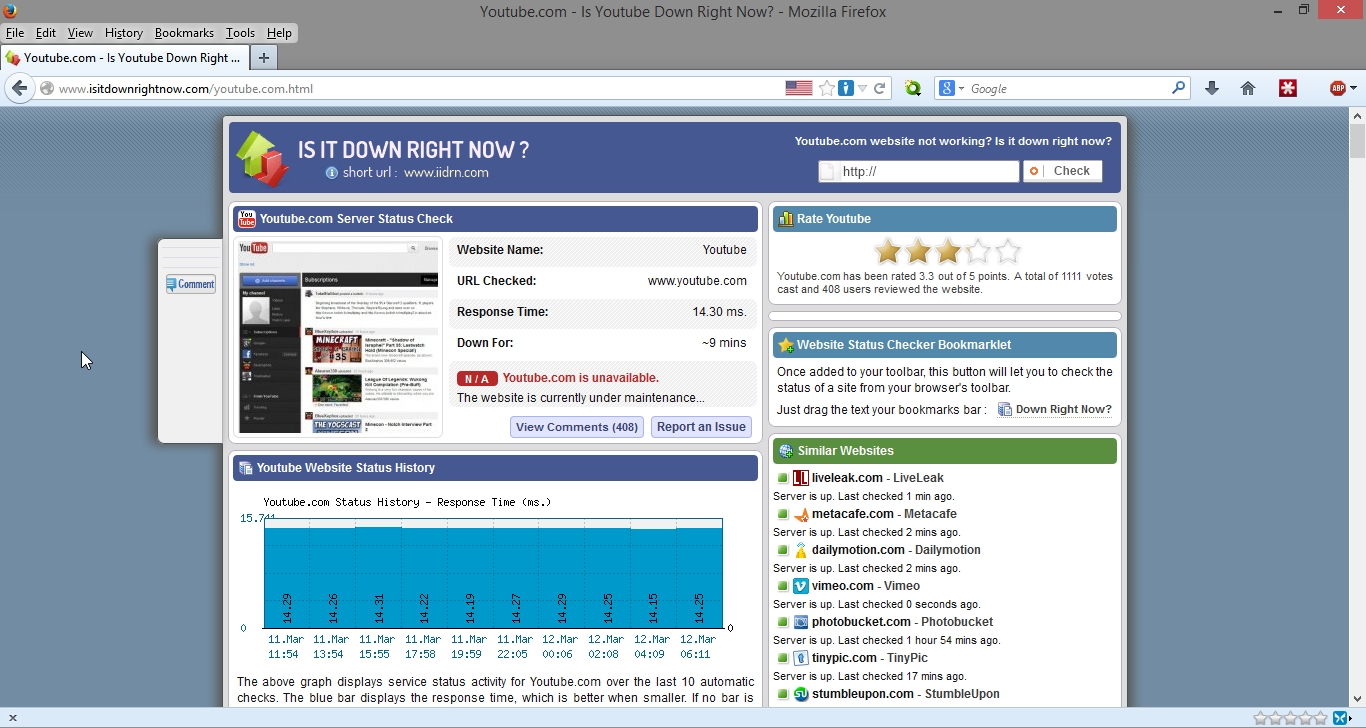Click the Youtube.com is unavailable status text

(580, 378)
